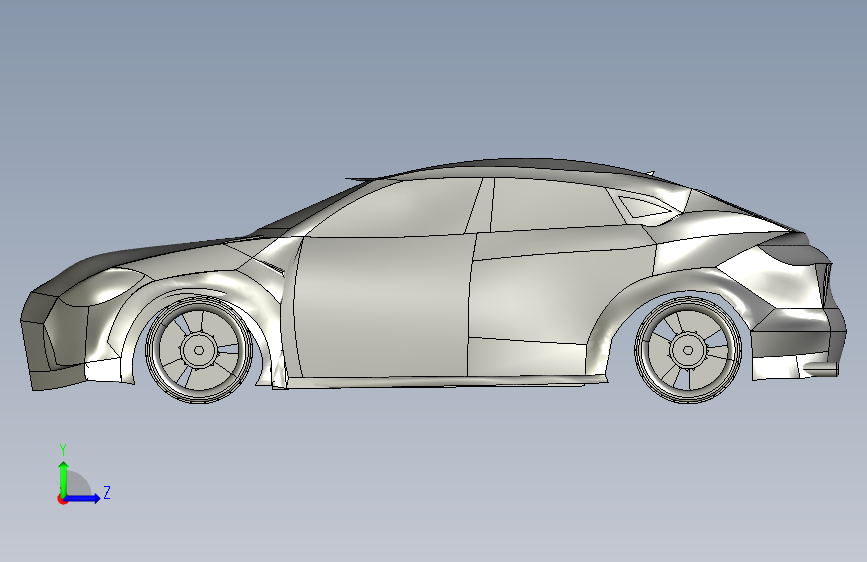
Task: Select the front door panel face
Action: (382, 307)
